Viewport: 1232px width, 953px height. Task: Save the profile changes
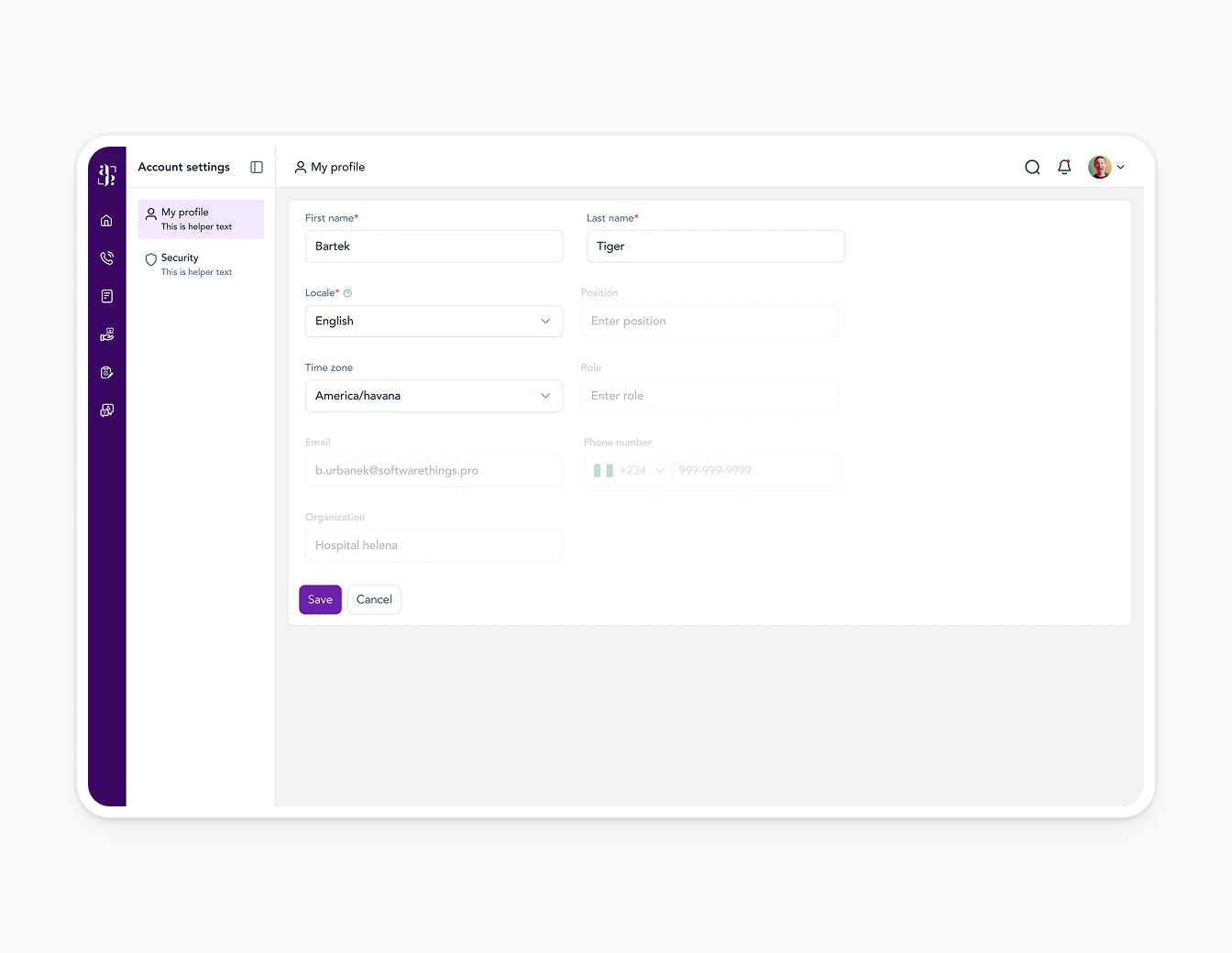click(320, 599)
